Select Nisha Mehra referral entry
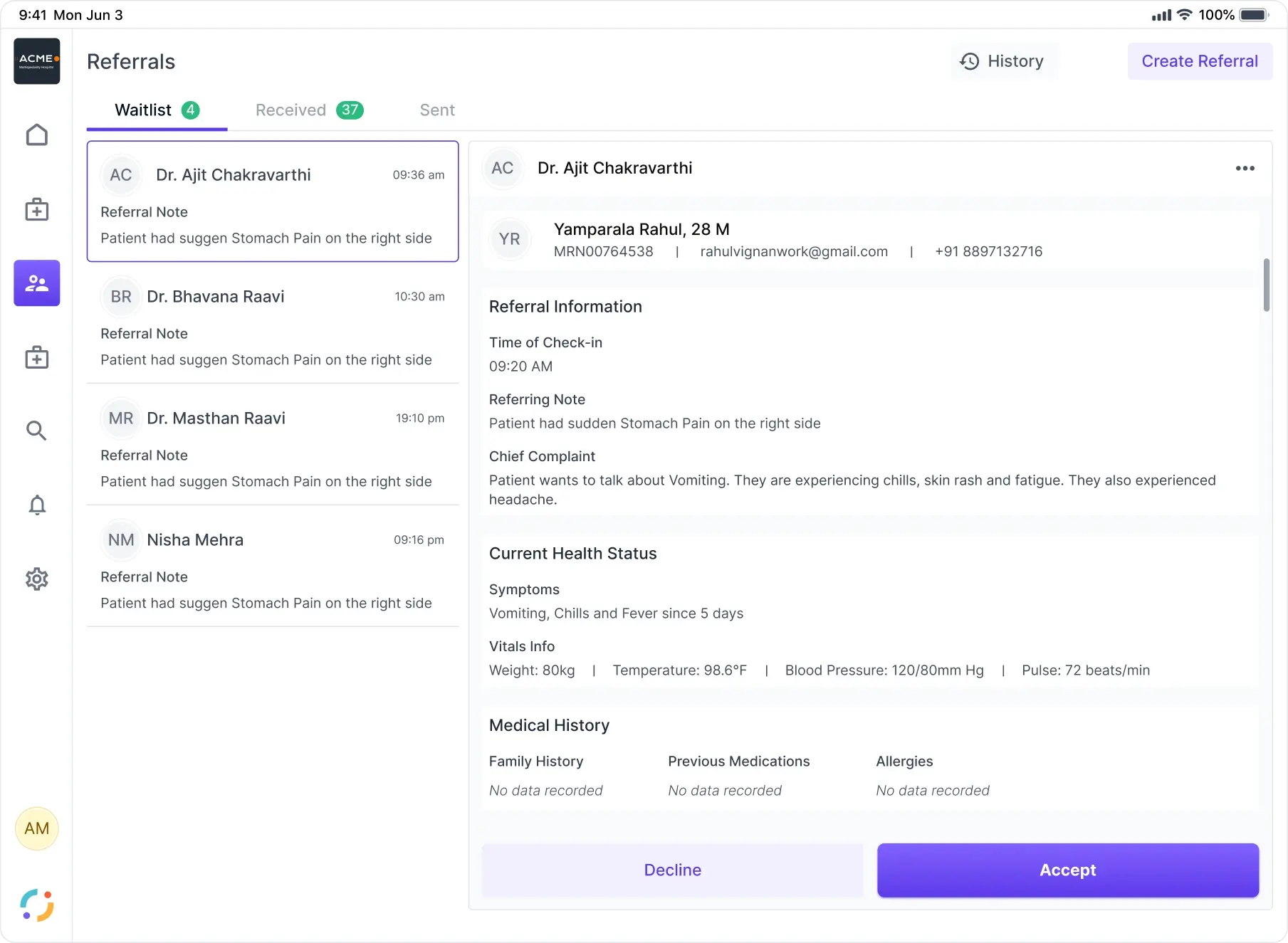 click(x=273, y=567)
